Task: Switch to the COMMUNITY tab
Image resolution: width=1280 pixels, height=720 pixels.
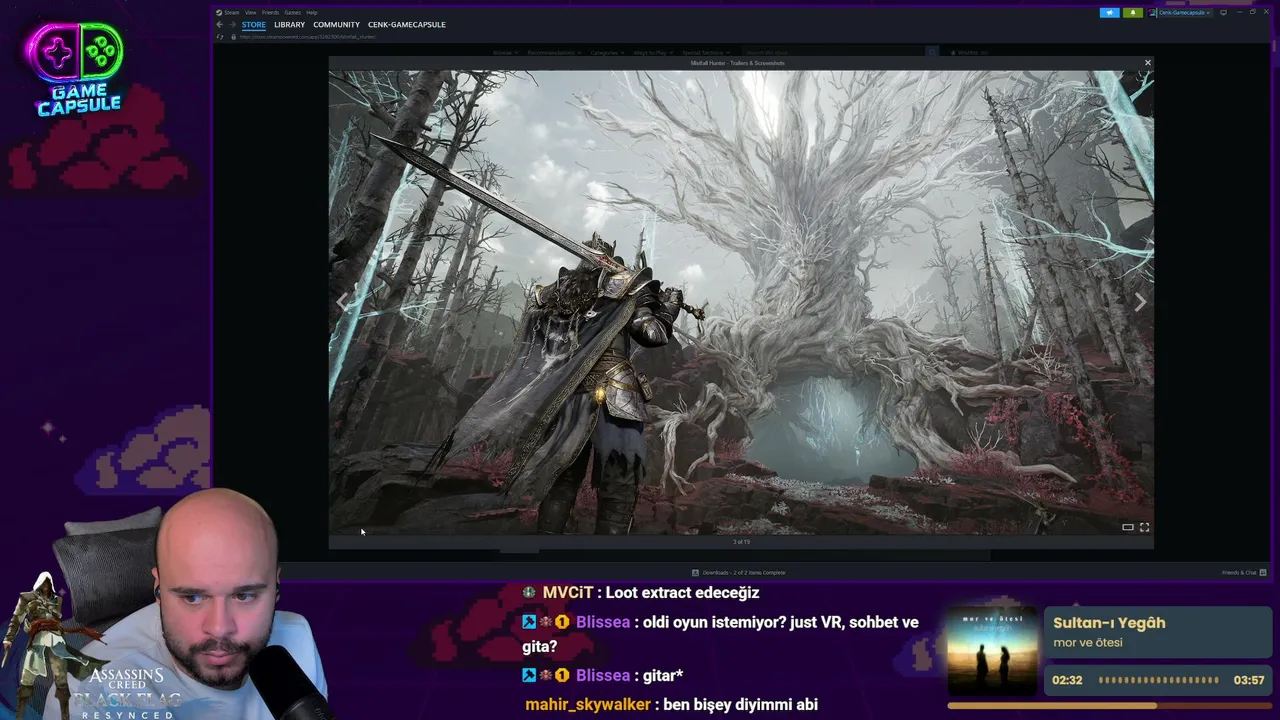Action: (336, 24)
